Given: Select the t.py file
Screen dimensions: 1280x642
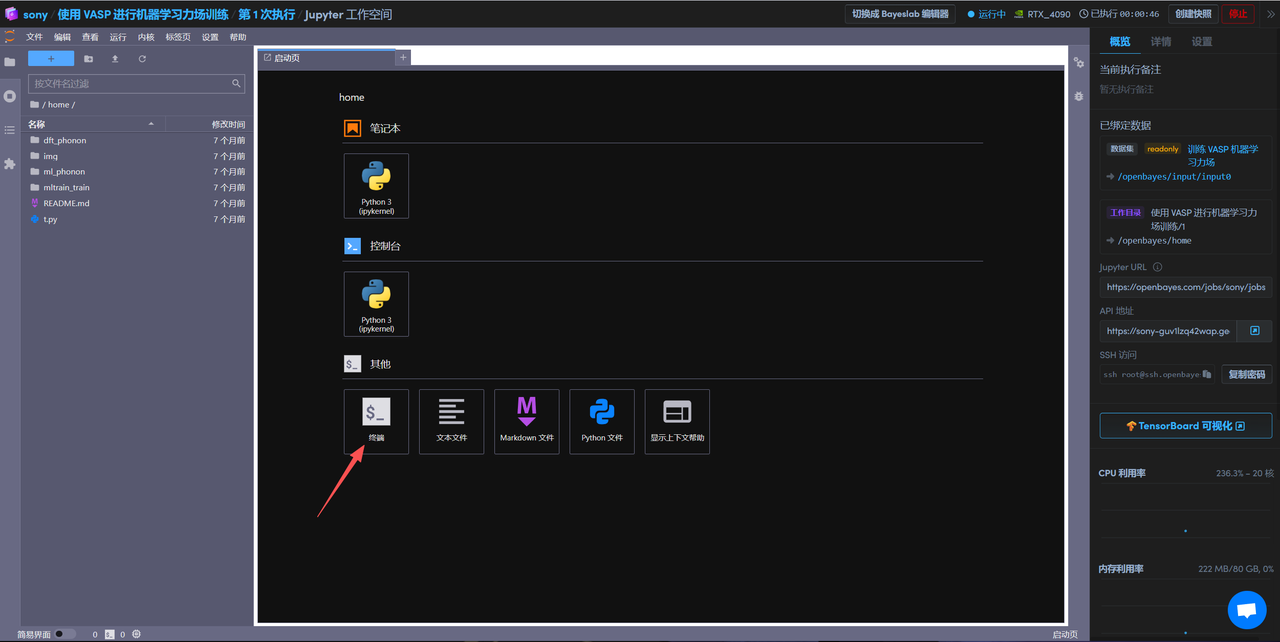Looking at the screenshot, I should click(137, 219).
